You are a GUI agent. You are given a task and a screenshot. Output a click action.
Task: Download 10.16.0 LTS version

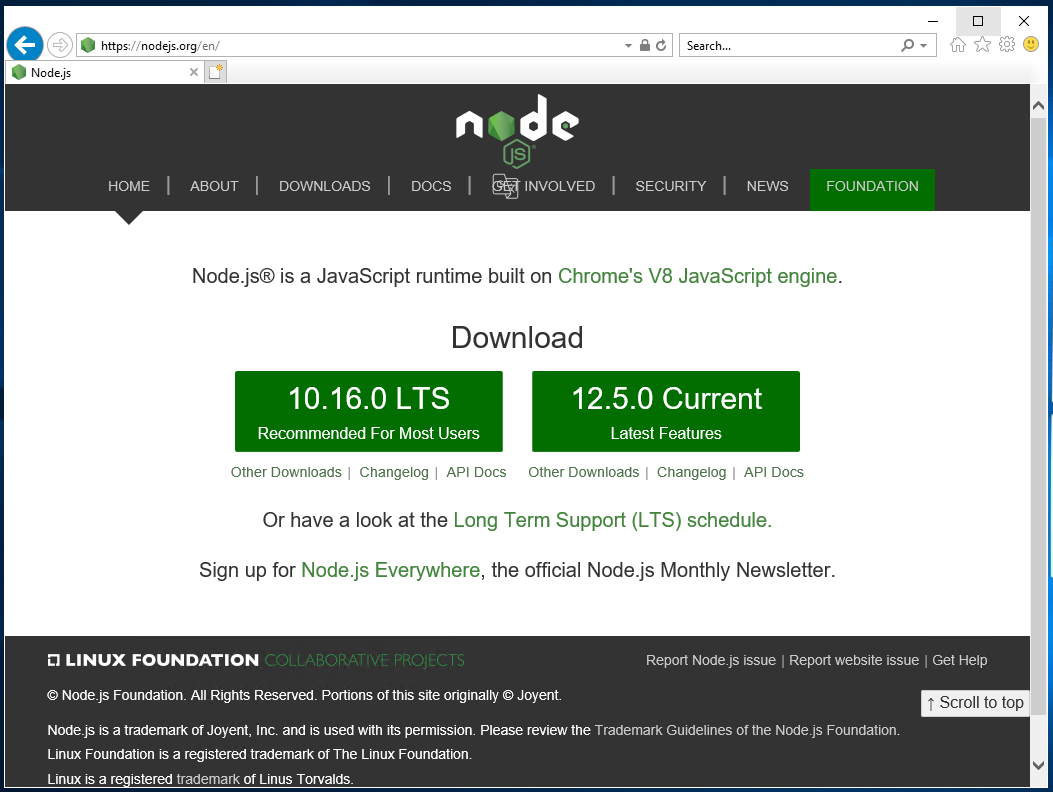click(x=369, y=411)
